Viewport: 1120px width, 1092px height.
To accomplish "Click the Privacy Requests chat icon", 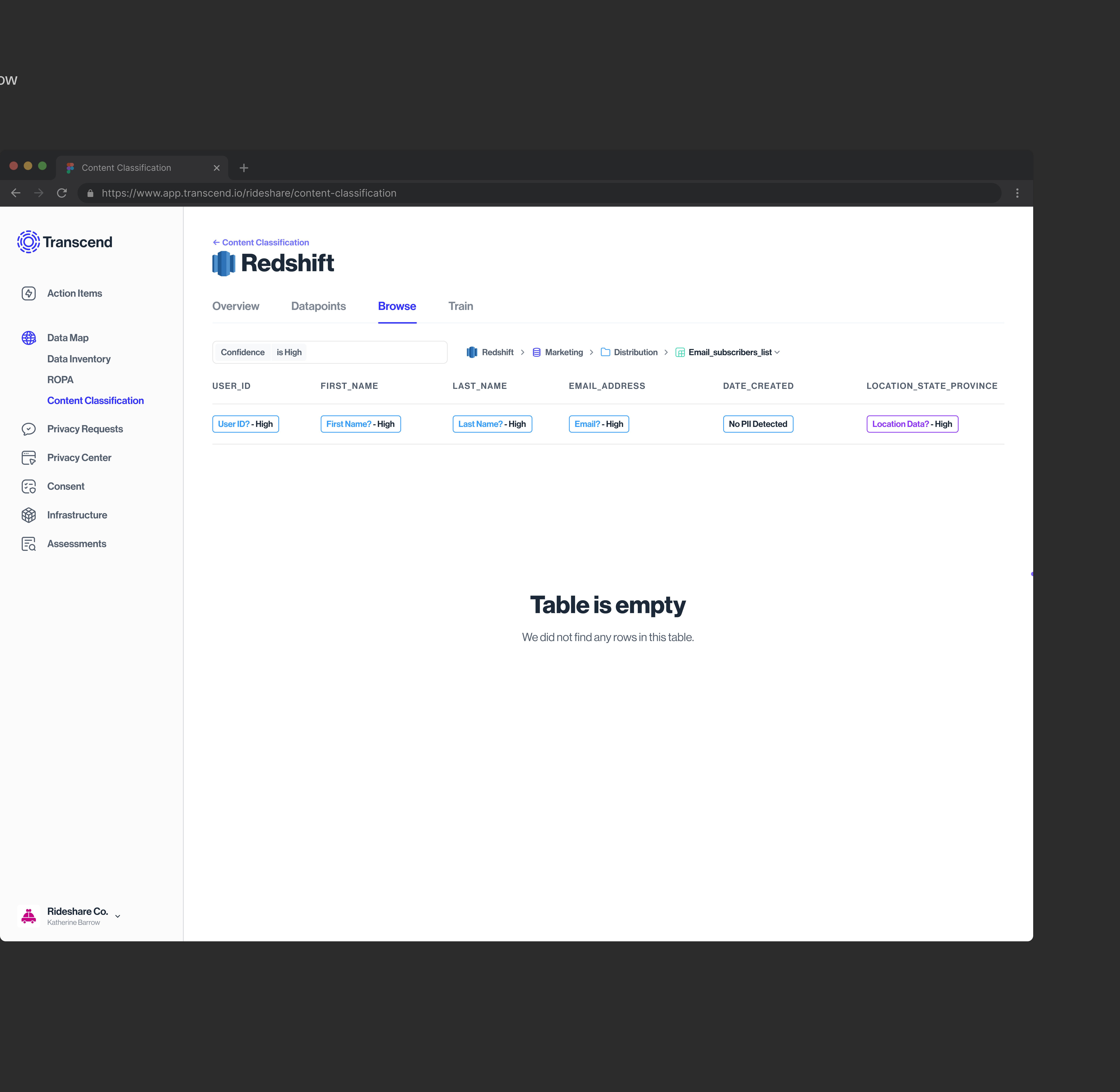I will coord(29,429).
